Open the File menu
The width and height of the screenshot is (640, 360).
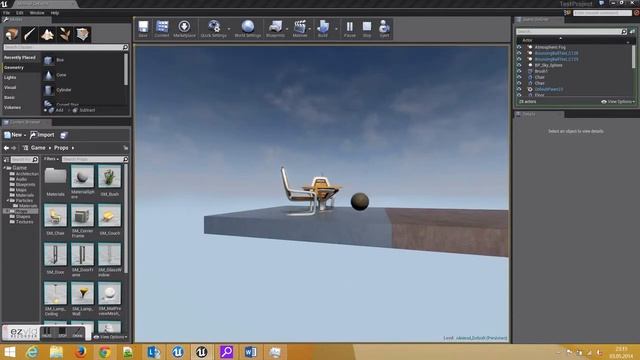7,13
